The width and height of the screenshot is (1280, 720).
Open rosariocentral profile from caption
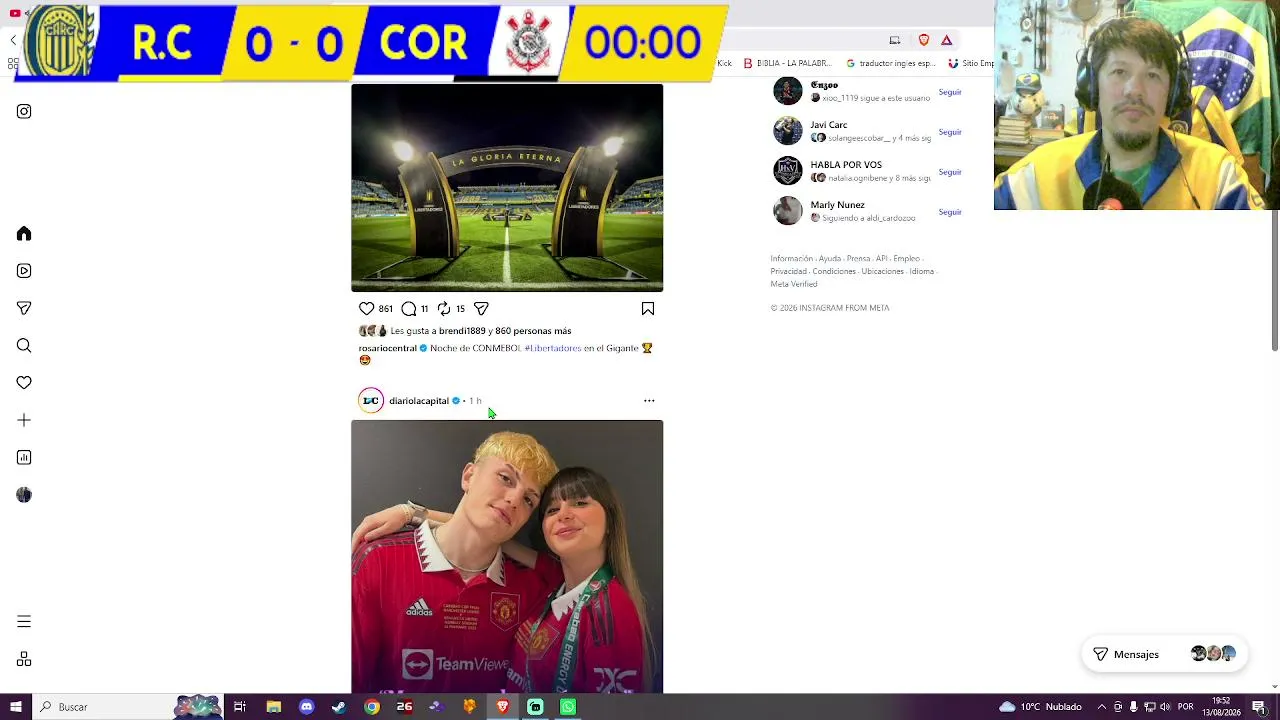click(388, 348)
